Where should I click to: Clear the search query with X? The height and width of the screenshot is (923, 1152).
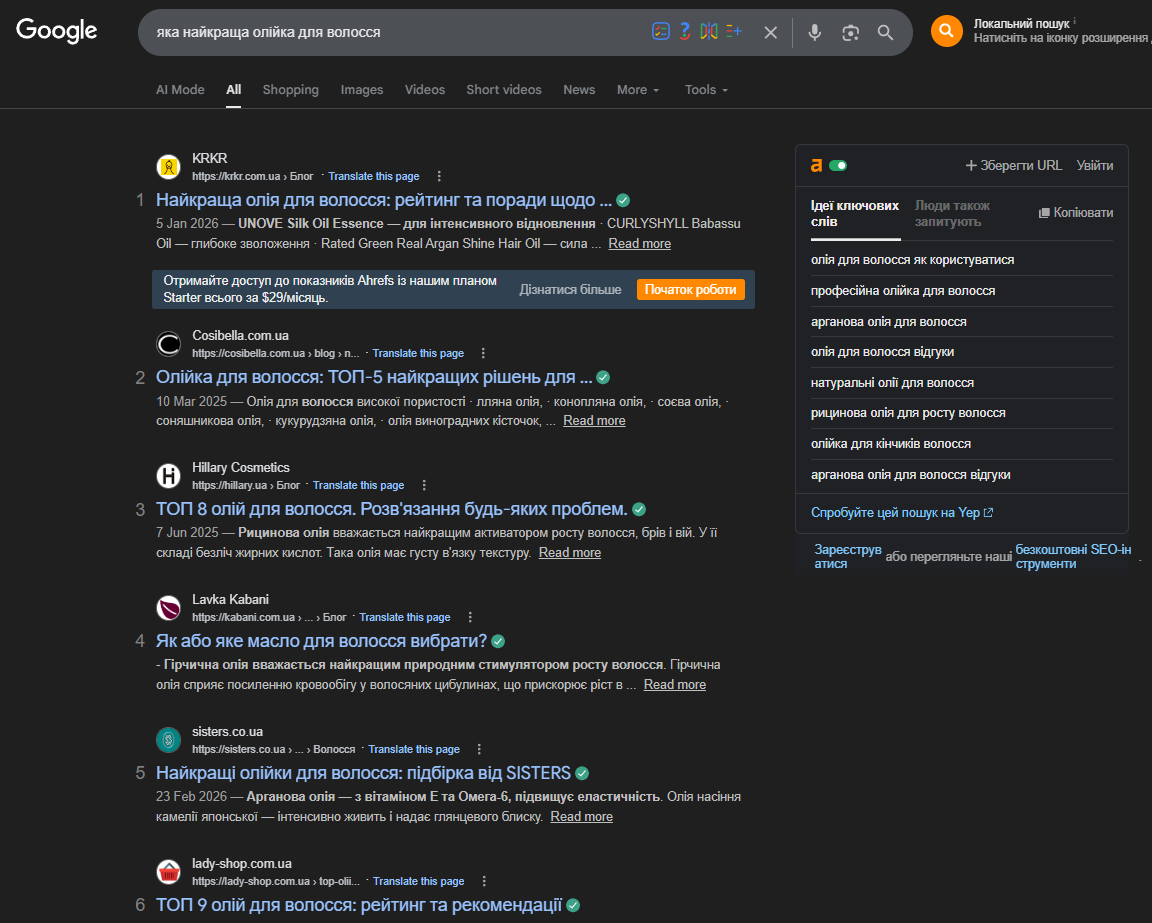click(771, 32)
